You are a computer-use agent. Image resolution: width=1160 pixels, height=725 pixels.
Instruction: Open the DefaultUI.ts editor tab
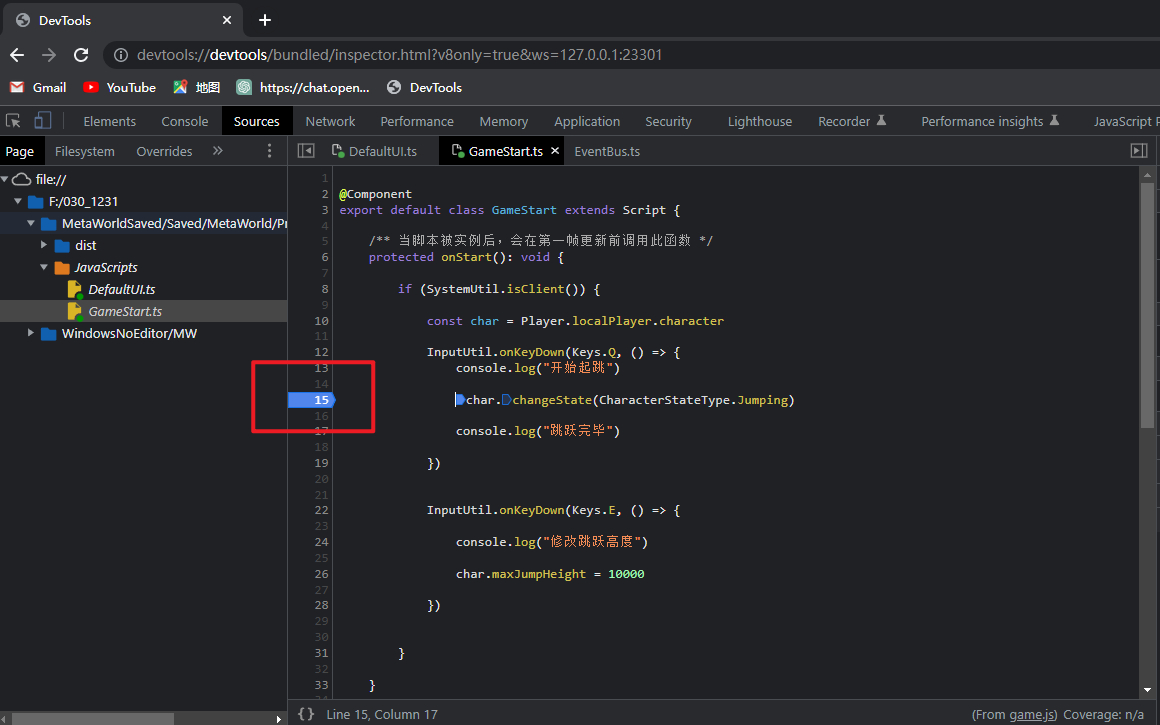[x=374, y=151]
